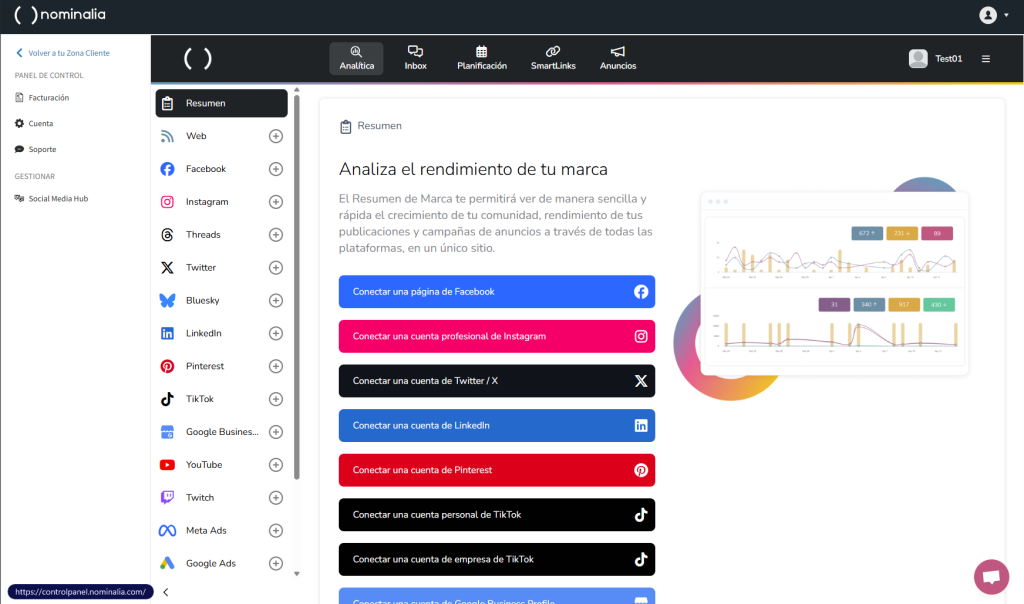Viewport: 1024px width, 604px height.
Task: Click the plus icon next to YouTube
Action: [276, 465]
